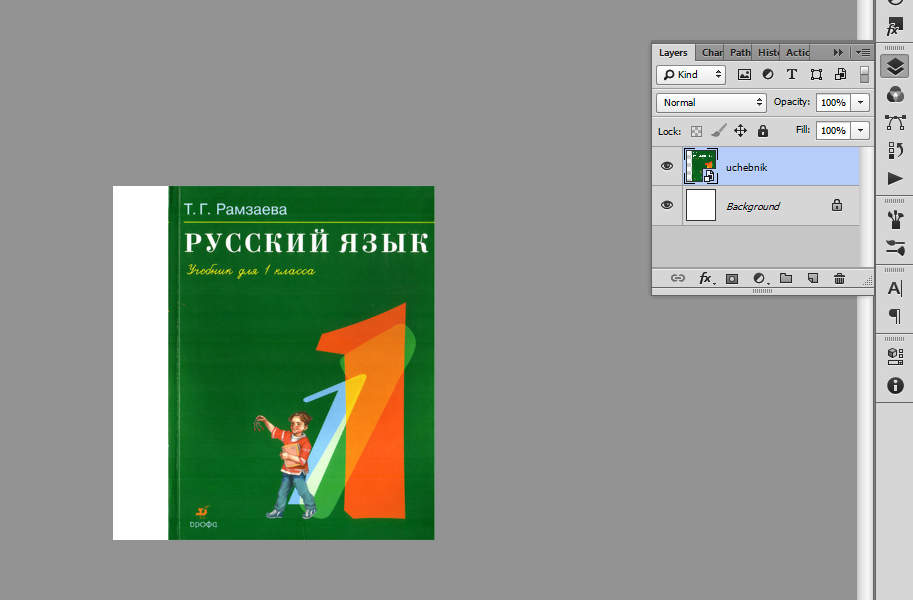This screenshot has height=600, width=913.
Task: Select the Background layer thumbnail
Action: pyautogui.click(x=700, y=205)
